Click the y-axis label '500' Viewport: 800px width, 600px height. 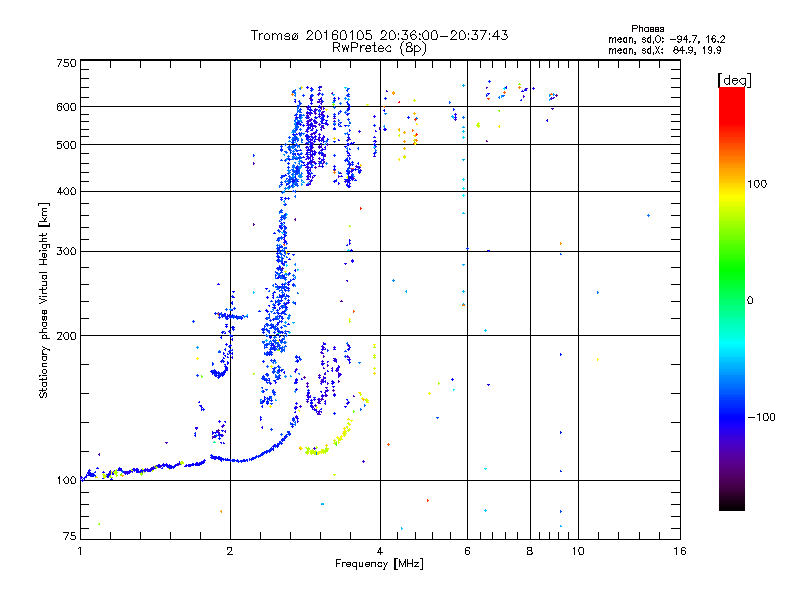[66, 145]
